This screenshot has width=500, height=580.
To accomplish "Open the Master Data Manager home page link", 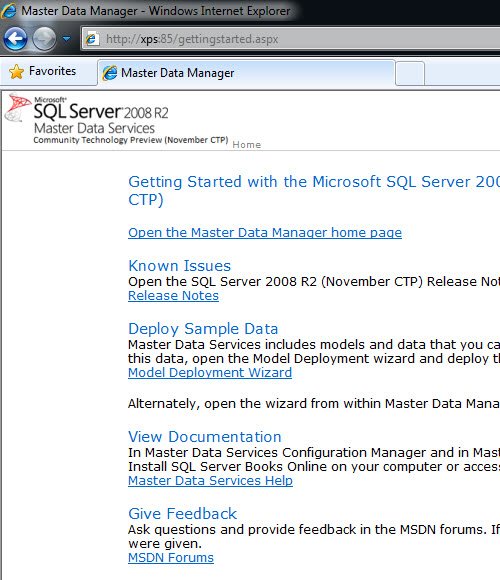I will coord(265,233).
